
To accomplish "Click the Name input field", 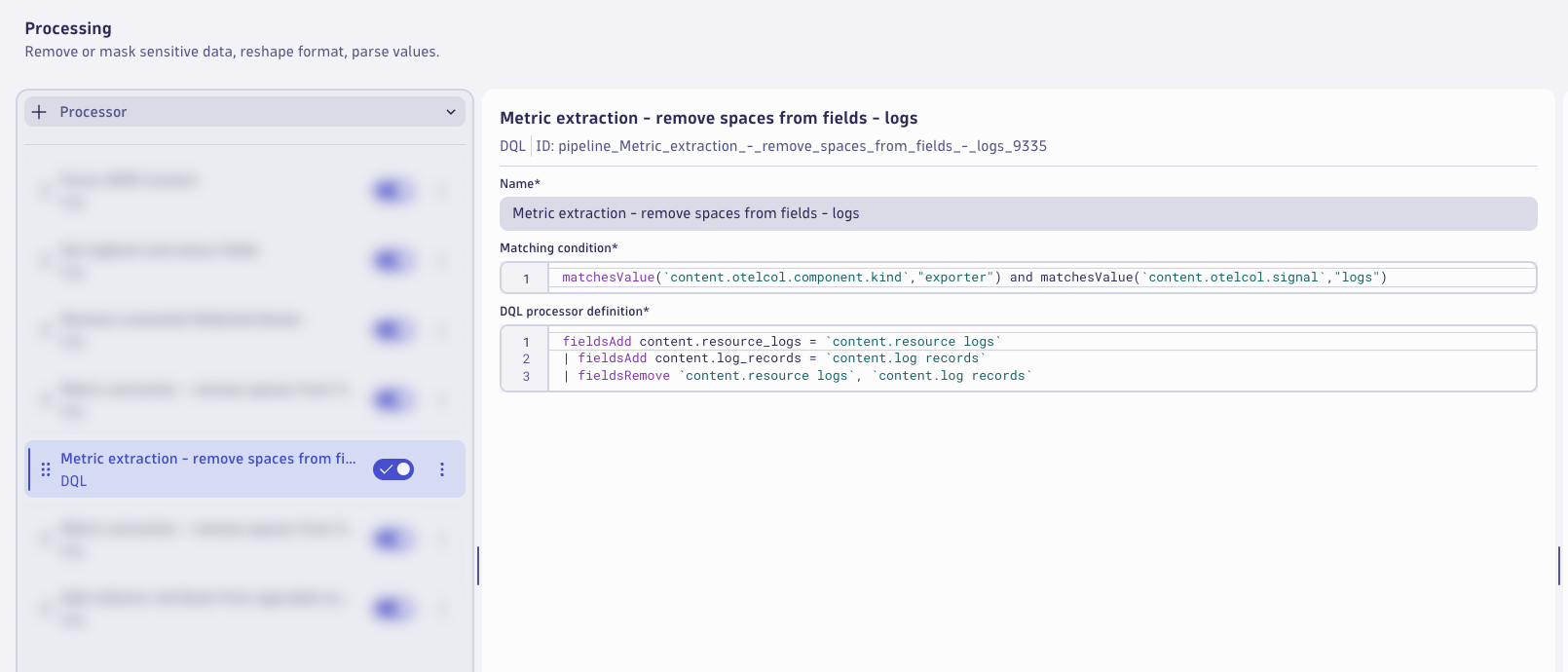I will coord(1019,213).
